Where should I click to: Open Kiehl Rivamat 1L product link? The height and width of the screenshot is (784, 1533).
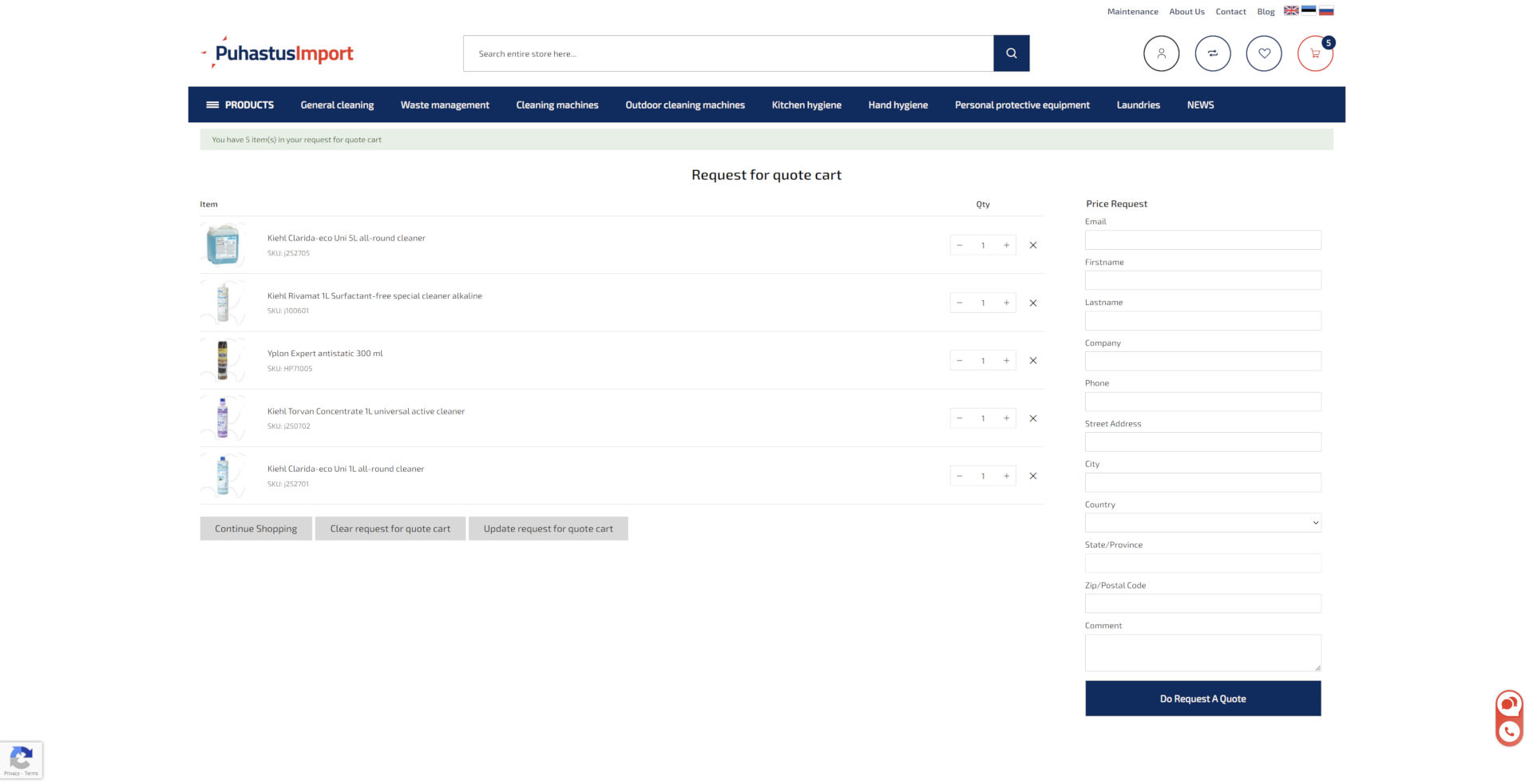click(x=374, y=295)
